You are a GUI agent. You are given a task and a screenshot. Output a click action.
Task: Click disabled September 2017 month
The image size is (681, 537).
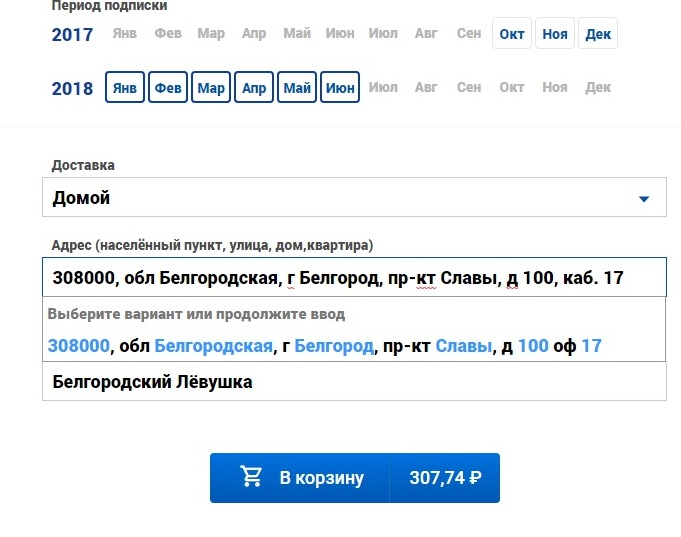point(469,33)
